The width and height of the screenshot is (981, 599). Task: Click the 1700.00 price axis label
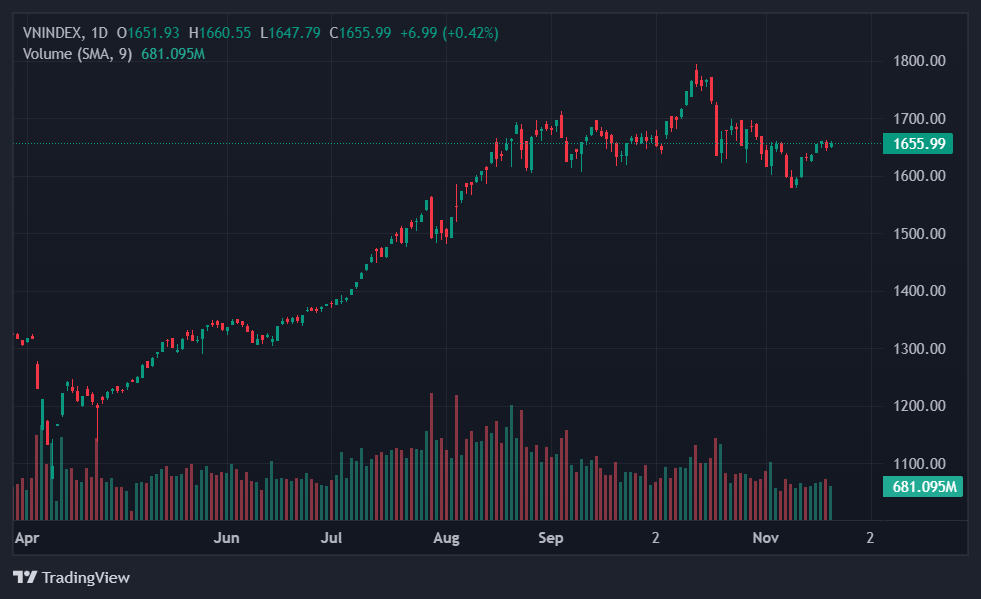(x=918, y=119)
